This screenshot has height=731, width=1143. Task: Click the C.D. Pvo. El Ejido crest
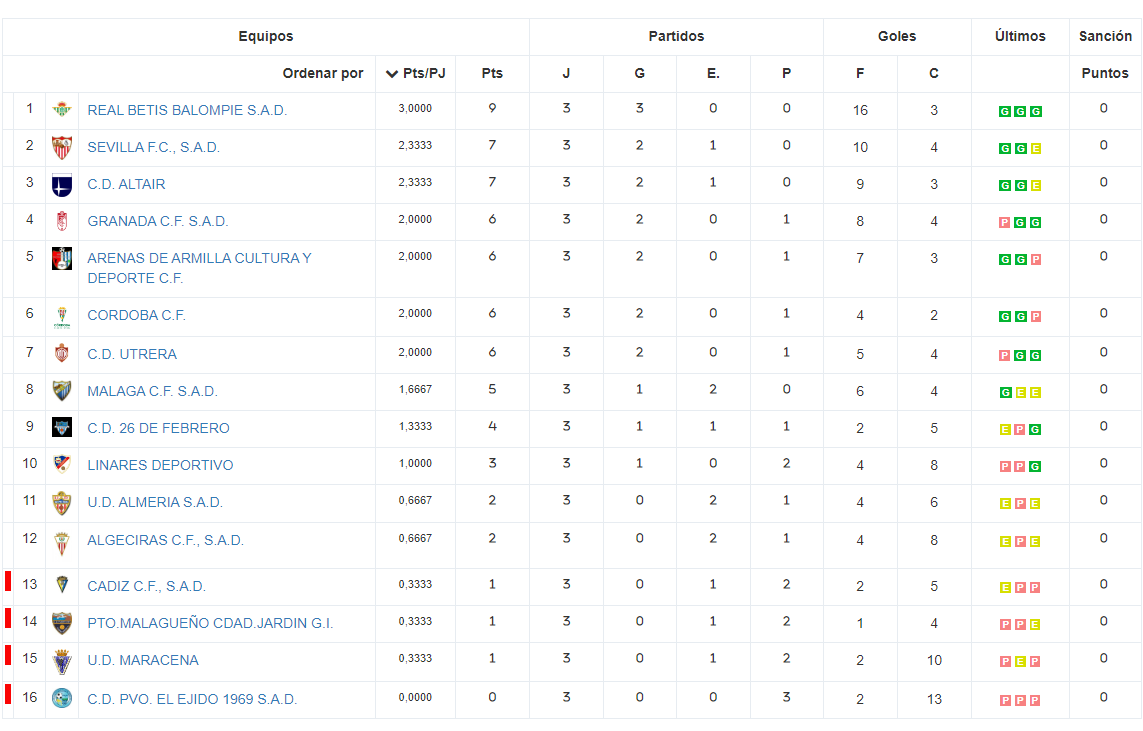tap(62, 698)
